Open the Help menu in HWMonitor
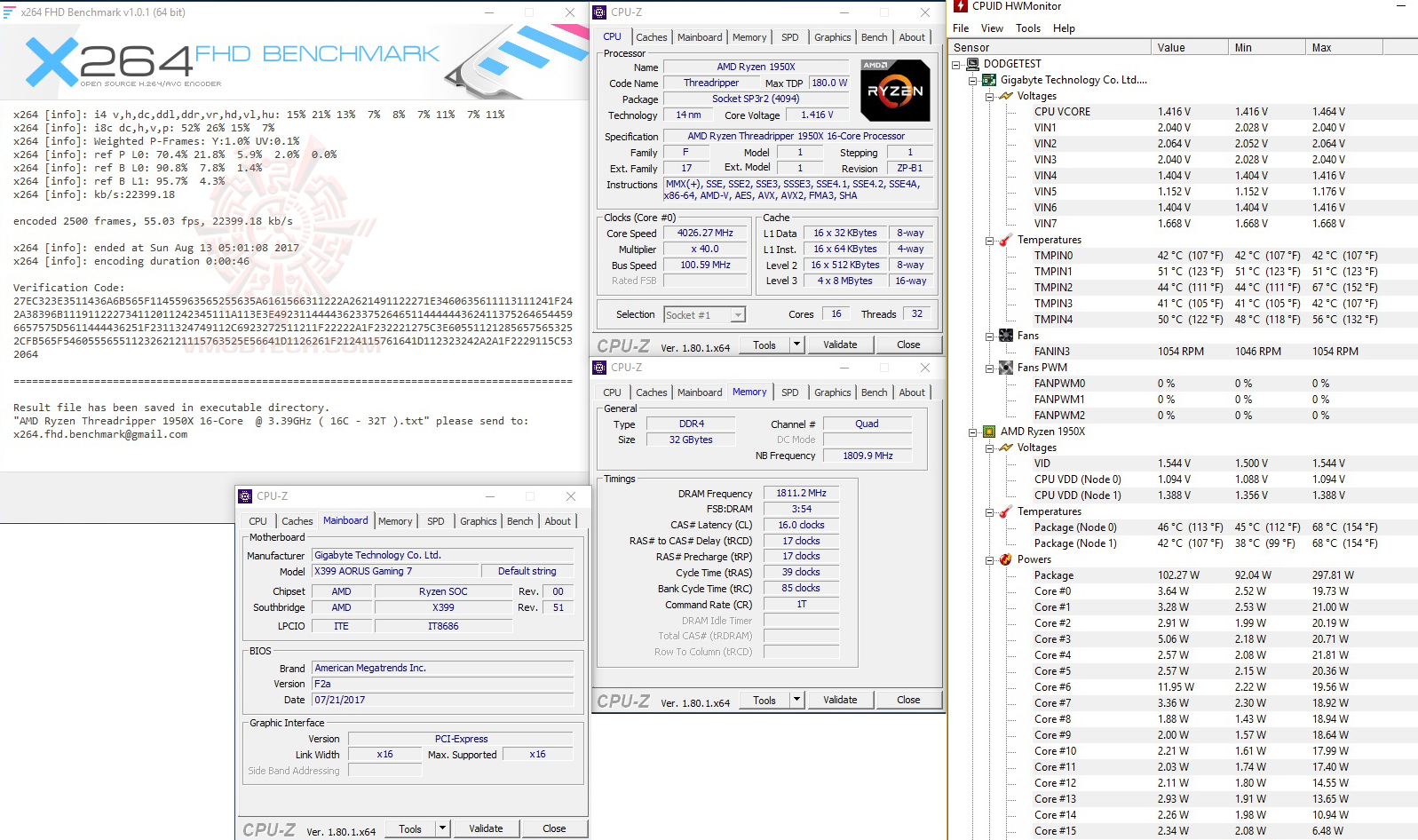This screenshot has height=840, width=1418. (x=1064, y=28)
